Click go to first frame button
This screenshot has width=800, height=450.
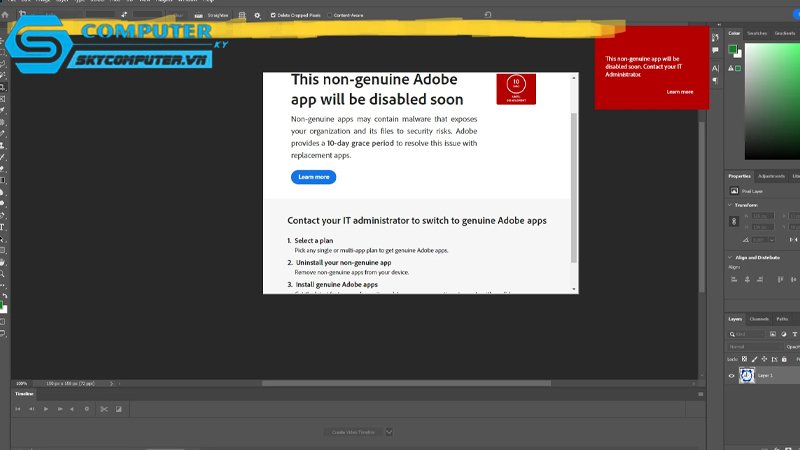[18, 409]
